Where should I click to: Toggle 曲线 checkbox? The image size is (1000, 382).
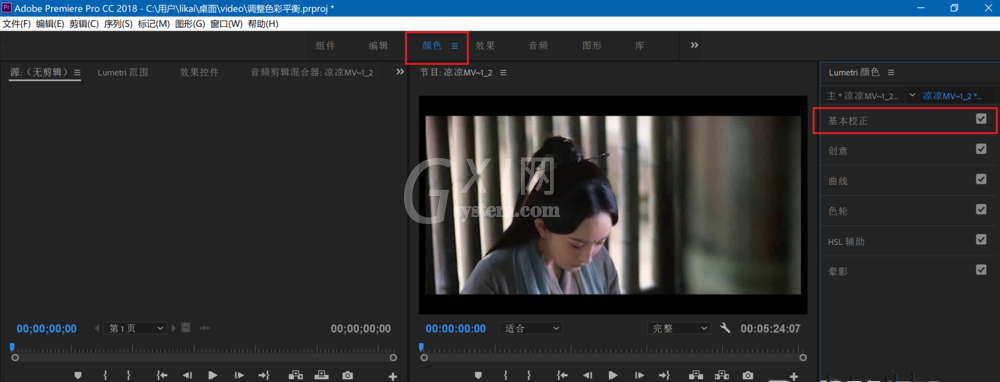coord(981,179)
